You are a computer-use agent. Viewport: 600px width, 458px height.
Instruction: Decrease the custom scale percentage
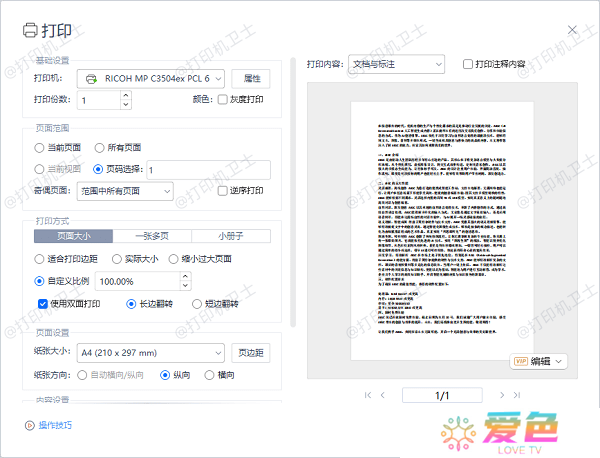tap(186, 286)
